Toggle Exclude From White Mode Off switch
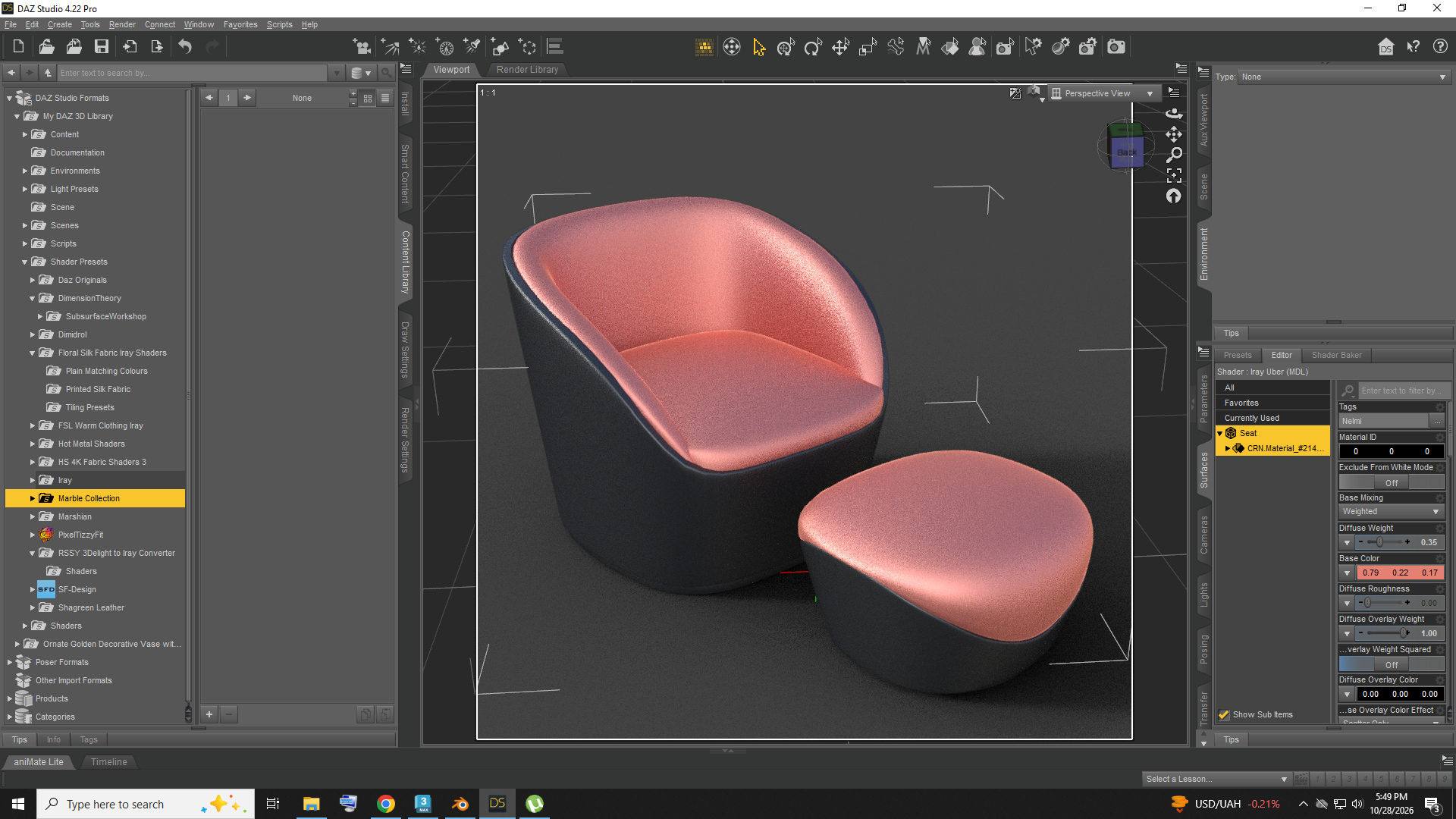Image resolution: width=1456 pixels, height=819 pixels. tap(1391, 482)
